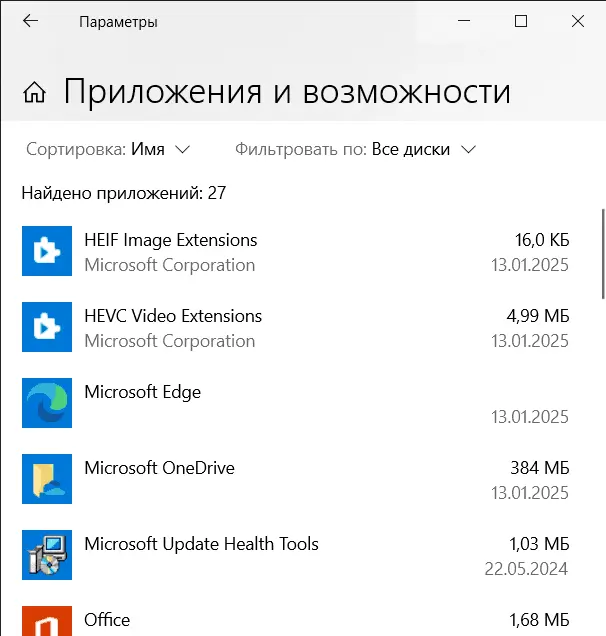Open the sort by "Имя" dropdown
Image resolution: width=606 pixels, height=636 pixels.
coord(159,149)
